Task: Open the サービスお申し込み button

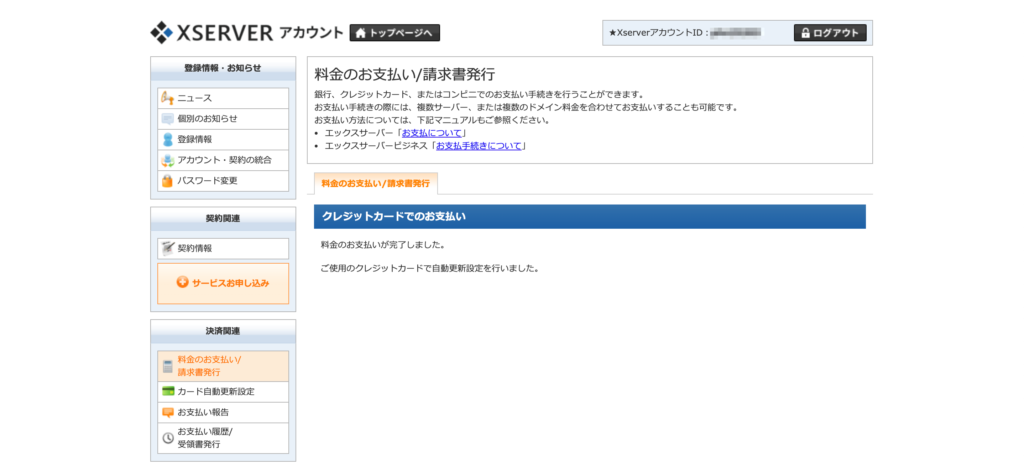Action: click(x=223, y=283)
